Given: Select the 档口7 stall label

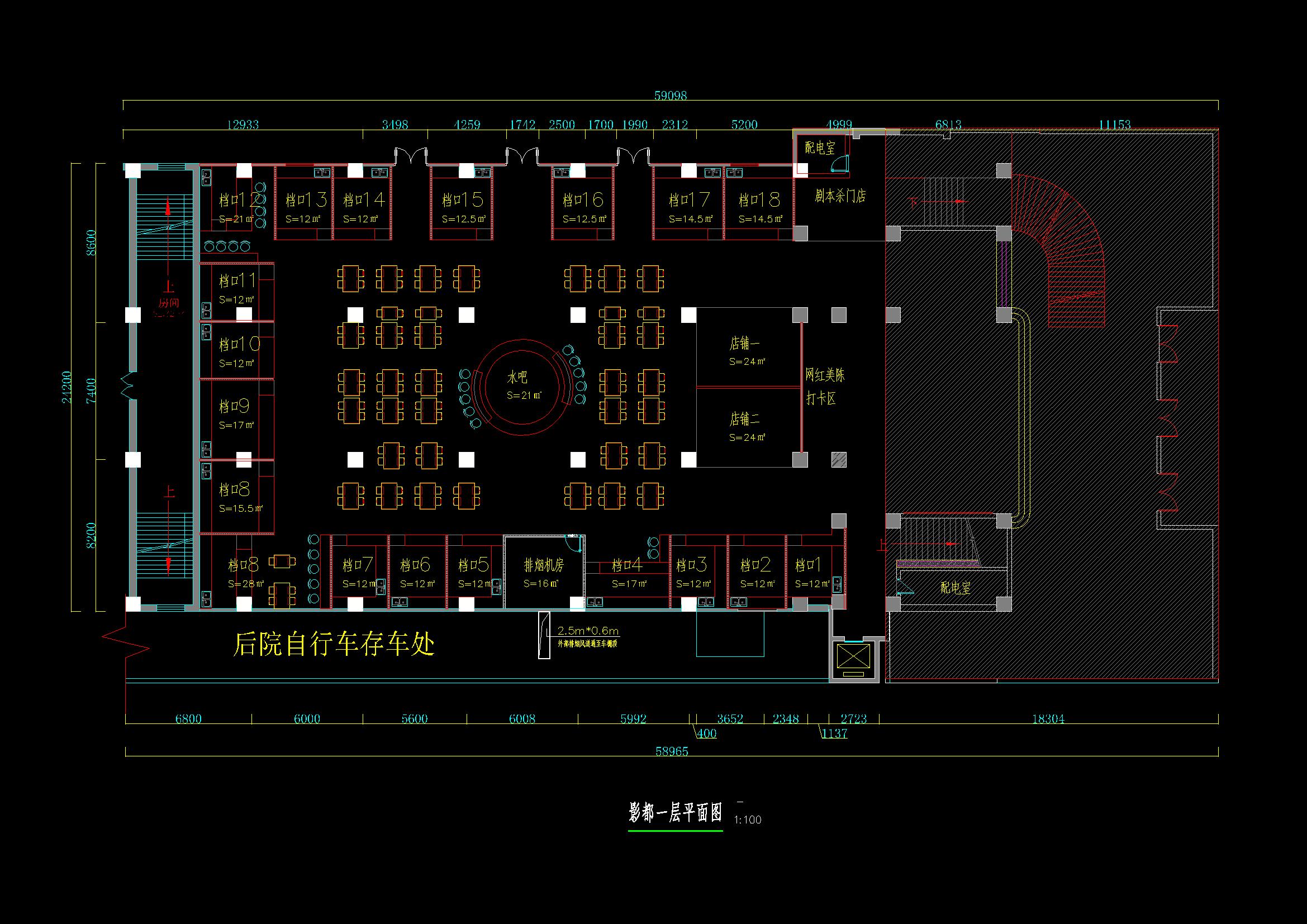Looking at the screenshot, I should [x=358, y=565].
